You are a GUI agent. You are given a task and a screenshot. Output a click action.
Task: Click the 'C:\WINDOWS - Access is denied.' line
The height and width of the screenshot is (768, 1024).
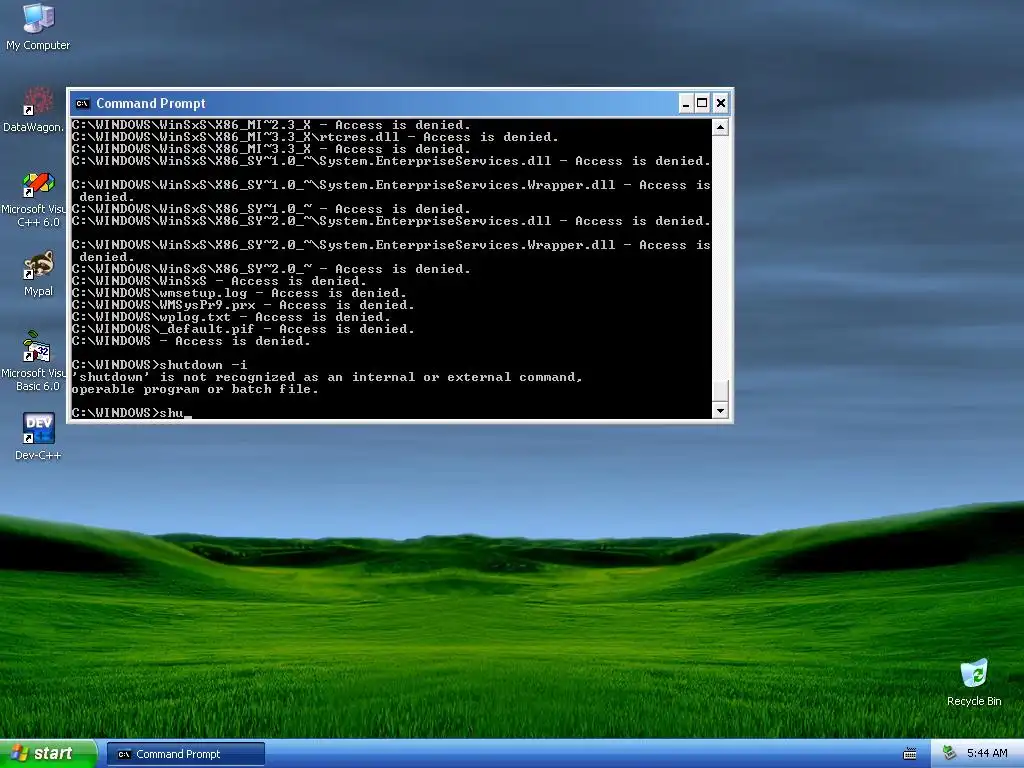(191, 342)
